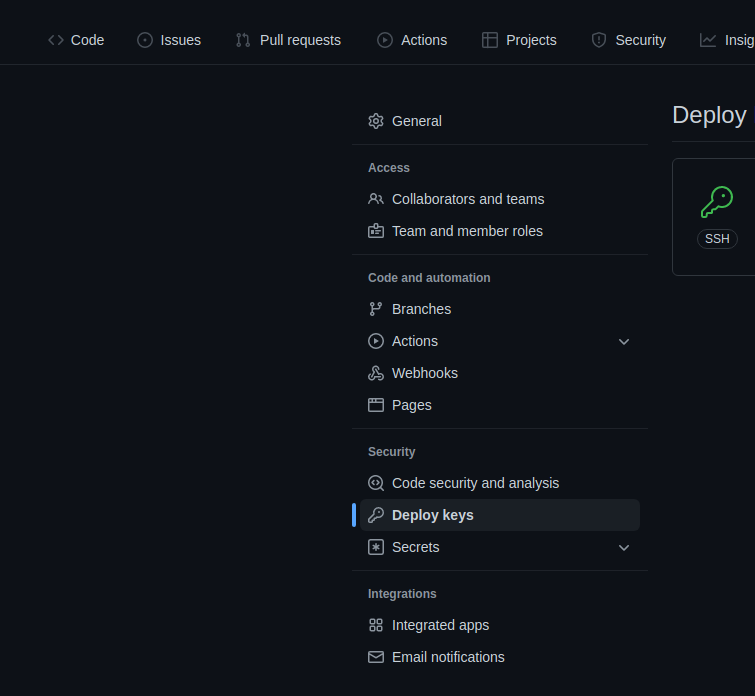Click the General settings gear icon
The height and width of the screenshot is (696, 755).
376,121
